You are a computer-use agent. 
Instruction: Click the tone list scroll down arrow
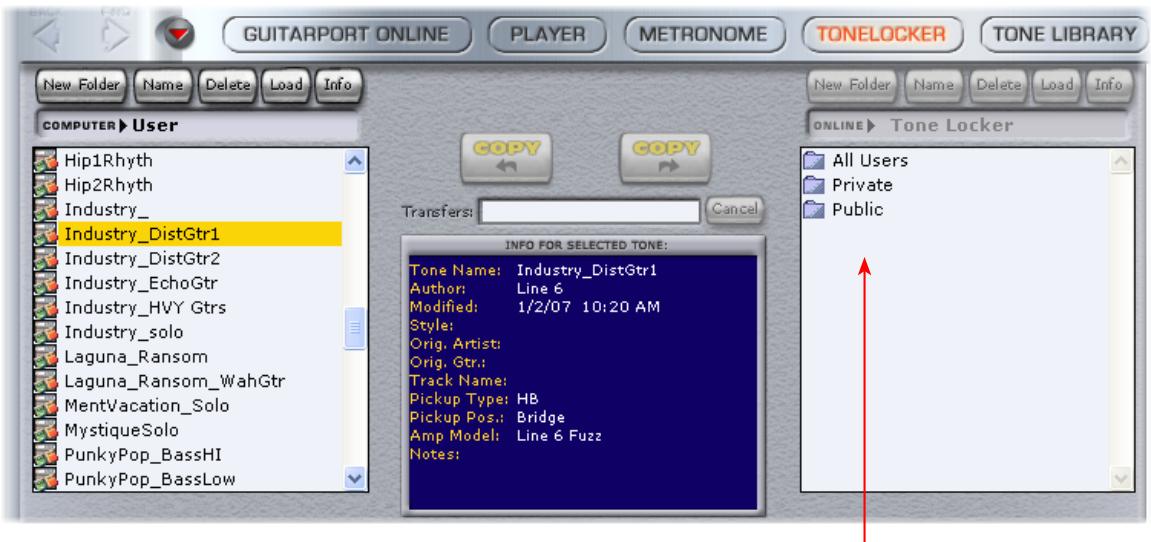coord(355,478)
